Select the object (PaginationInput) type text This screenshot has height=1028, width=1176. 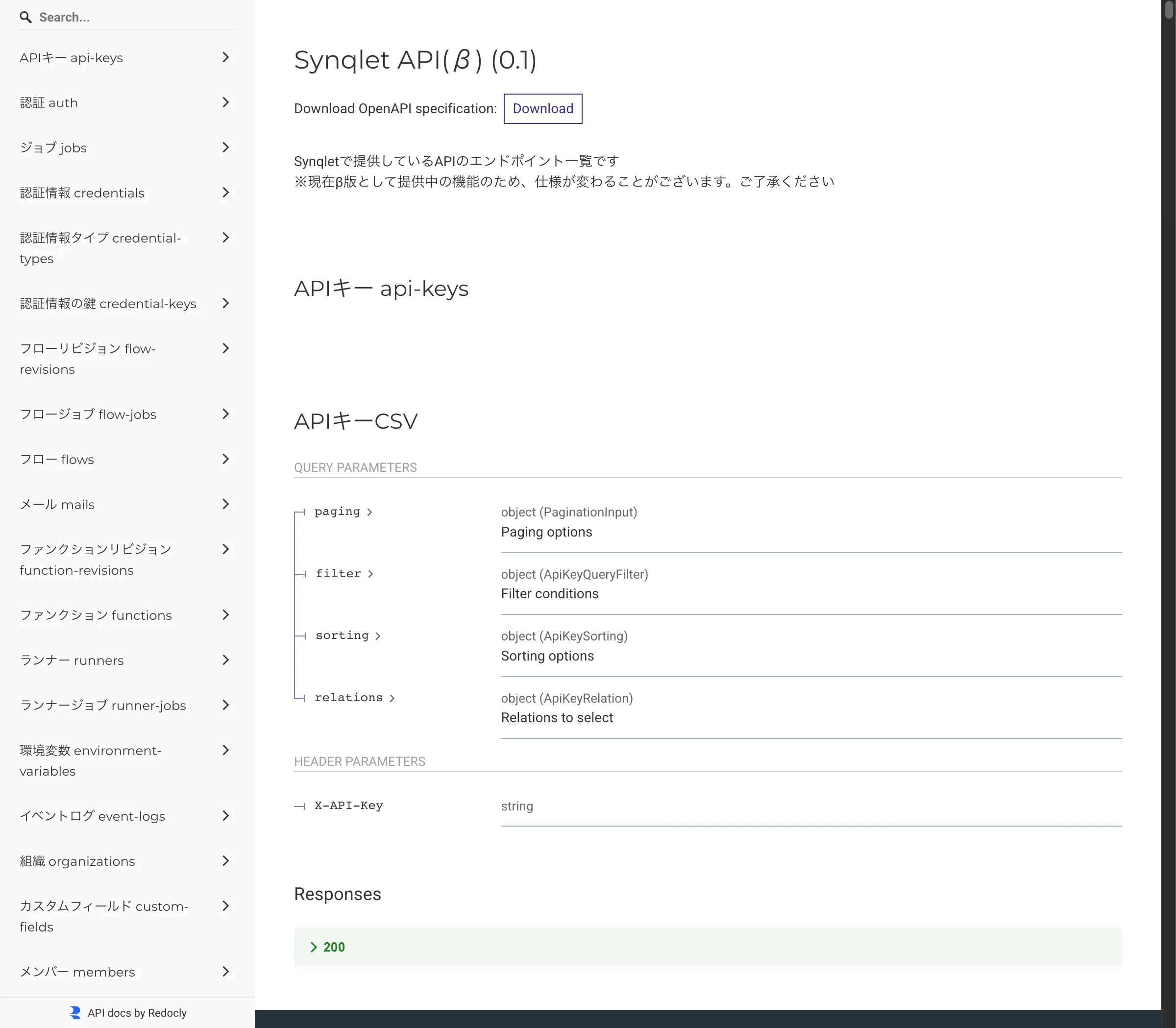[569, 512]
